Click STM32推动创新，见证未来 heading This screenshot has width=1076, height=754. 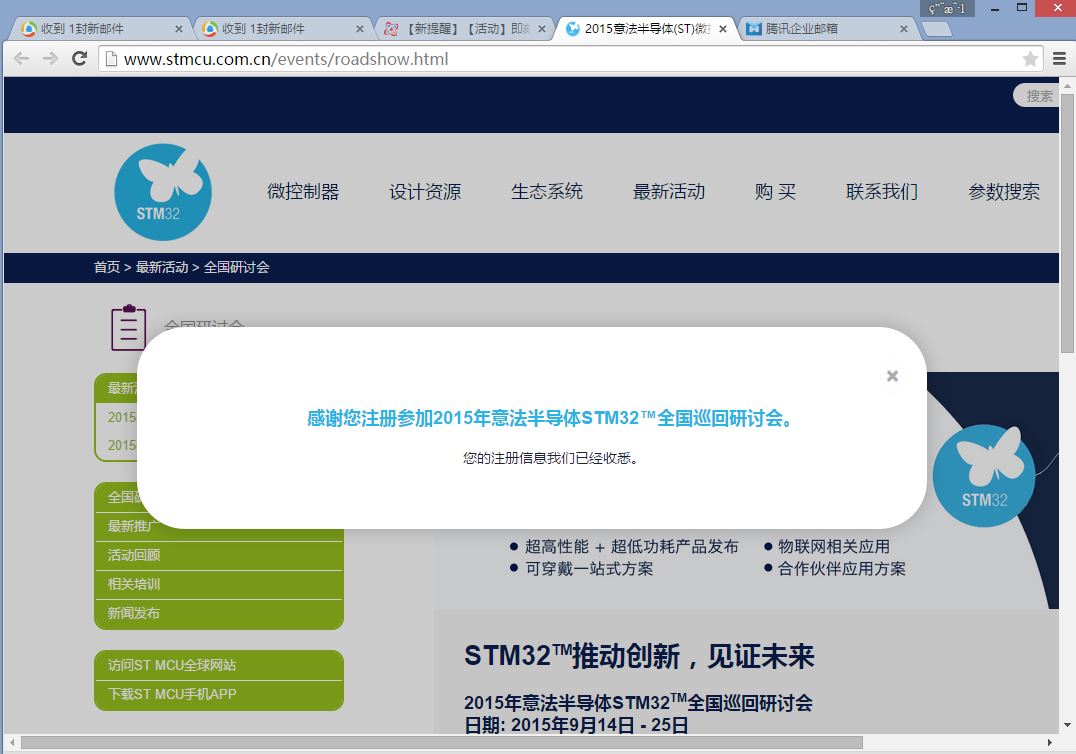[x=639, y=656]
